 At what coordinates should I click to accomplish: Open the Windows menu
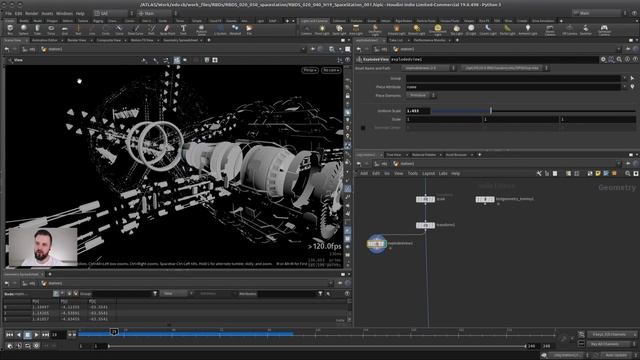[64, 13]
